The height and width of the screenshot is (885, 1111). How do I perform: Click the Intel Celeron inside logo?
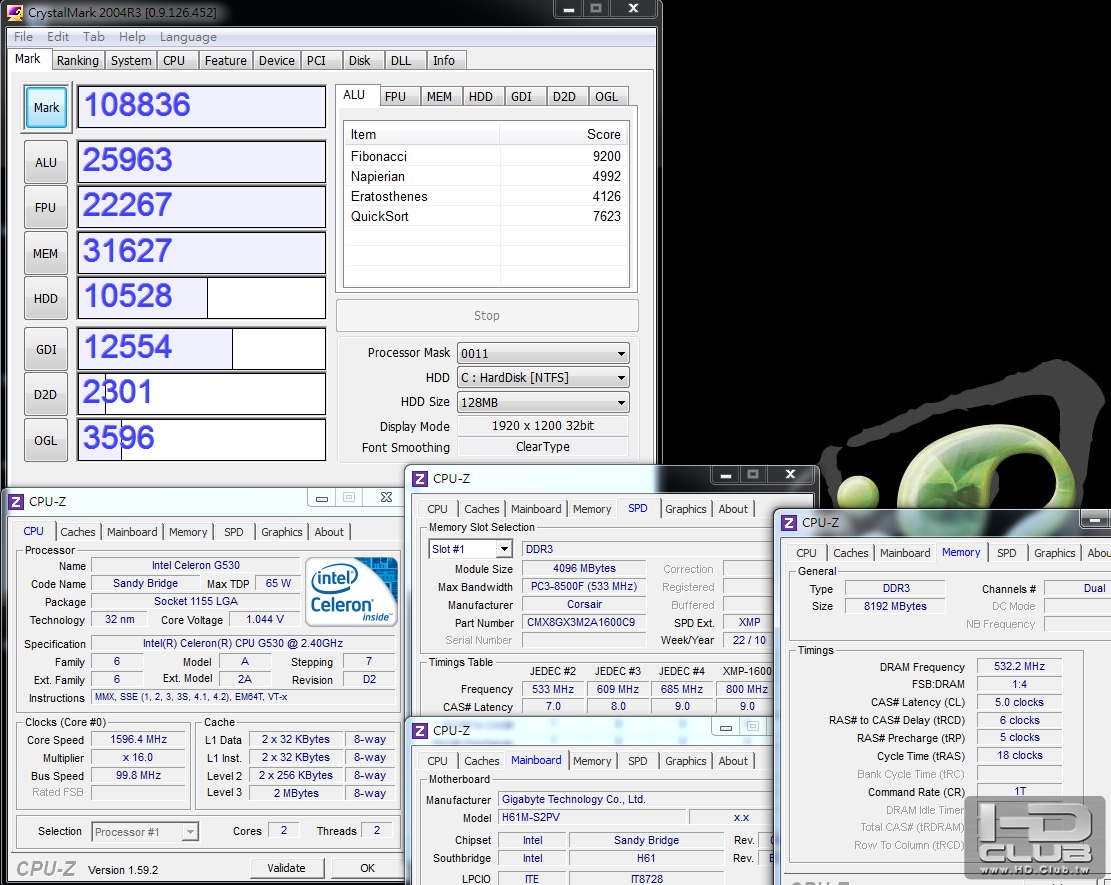[351, 592]
